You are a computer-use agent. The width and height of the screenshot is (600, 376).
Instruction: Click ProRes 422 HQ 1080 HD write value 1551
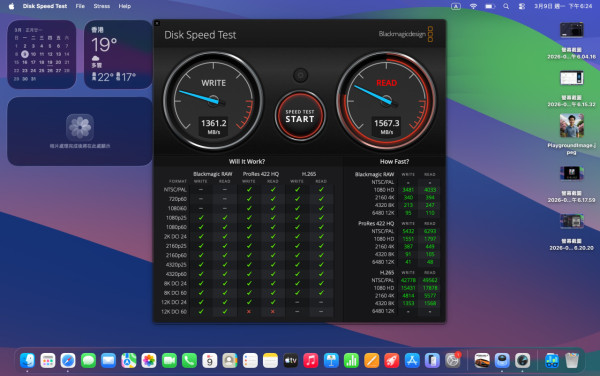click(408, 239)
